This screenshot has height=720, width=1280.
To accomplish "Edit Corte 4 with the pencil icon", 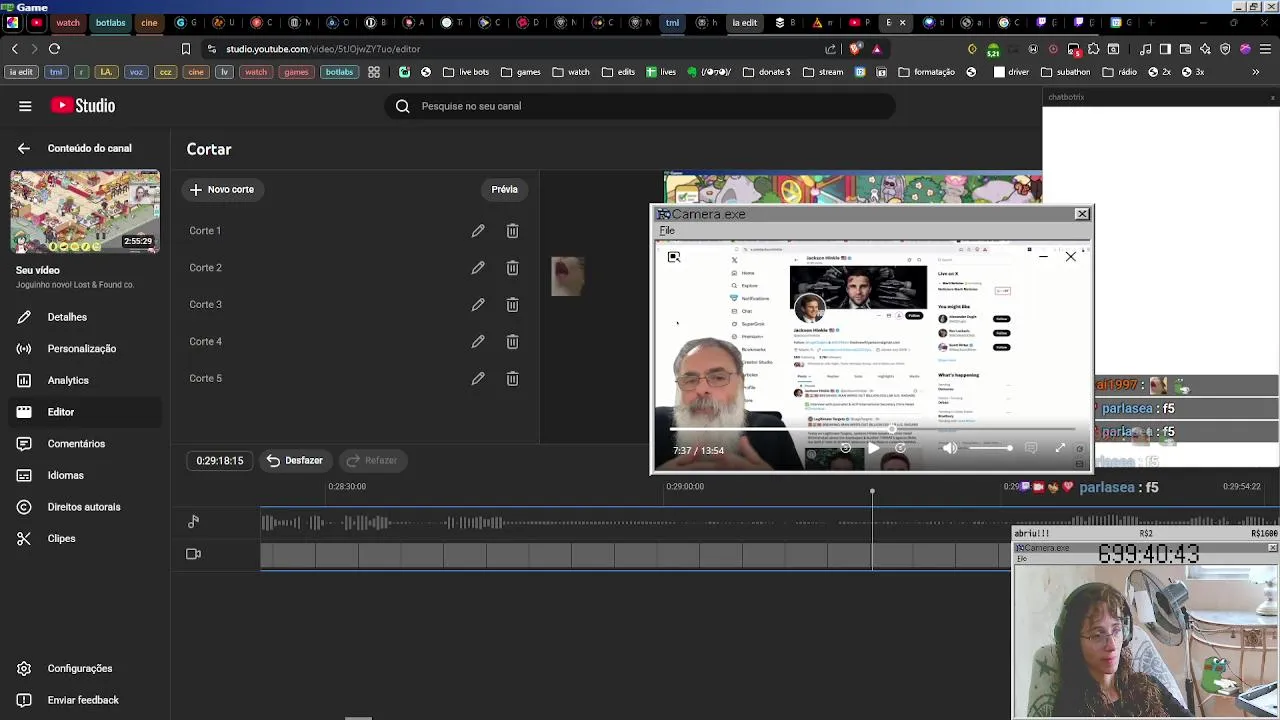I will pyautogui.click(x=478, y=342).
